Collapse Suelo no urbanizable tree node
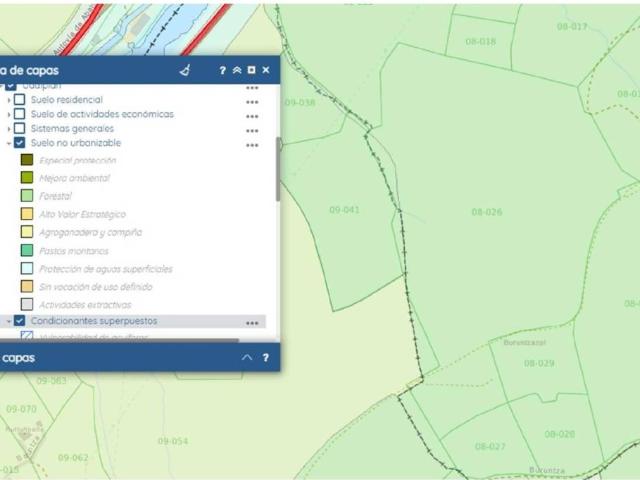Image resolution: width=640 pixels, height=480 pixels. point(9,143)
